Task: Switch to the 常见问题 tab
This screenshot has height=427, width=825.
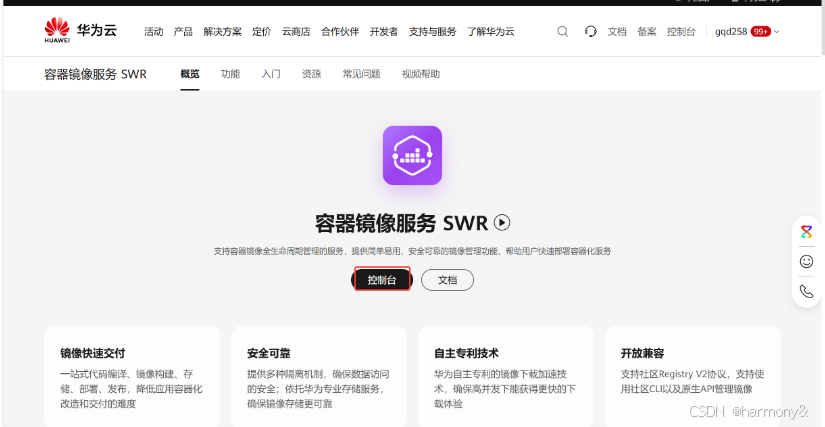Action: click(x=361, y=74)
